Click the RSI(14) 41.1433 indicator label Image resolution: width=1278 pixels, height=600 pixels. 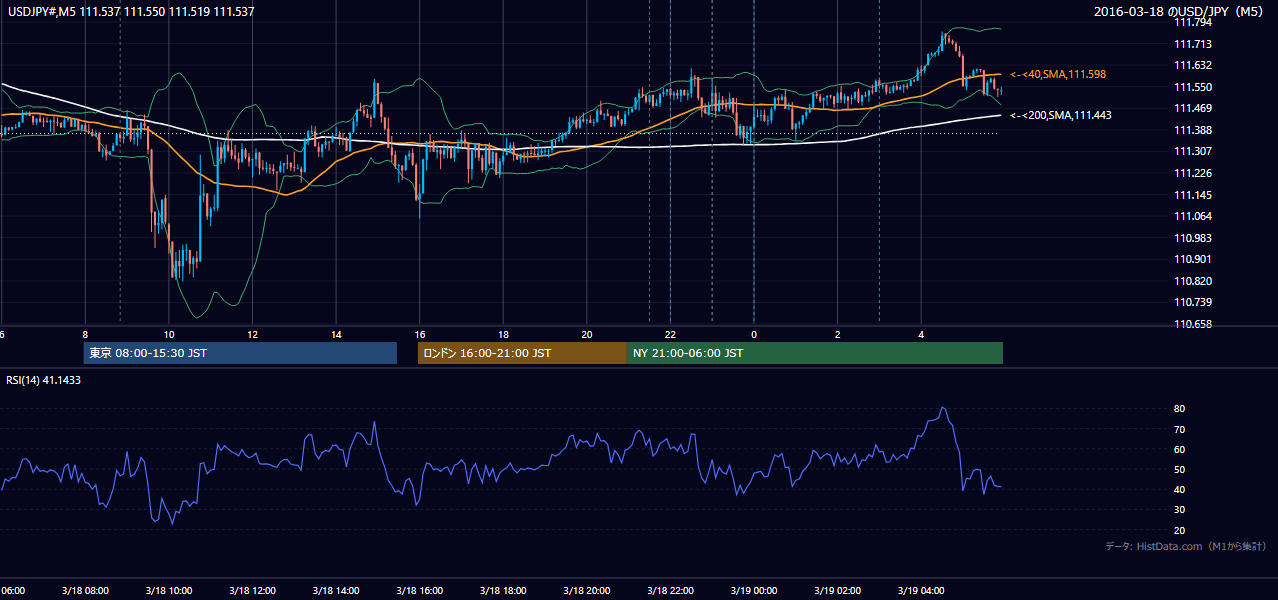click(42, 380)
